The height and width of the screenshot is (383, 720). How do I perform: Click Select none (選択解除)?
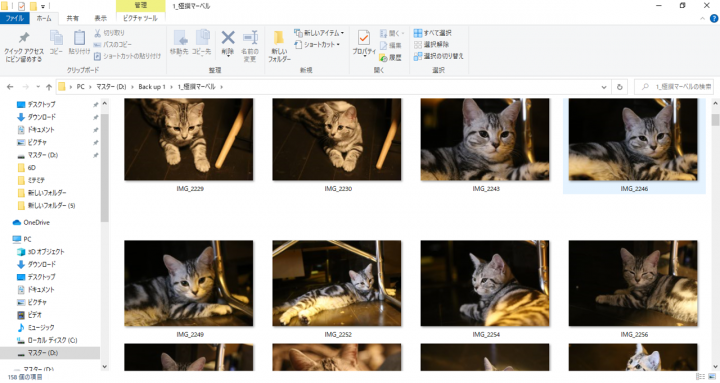[431, 45]
